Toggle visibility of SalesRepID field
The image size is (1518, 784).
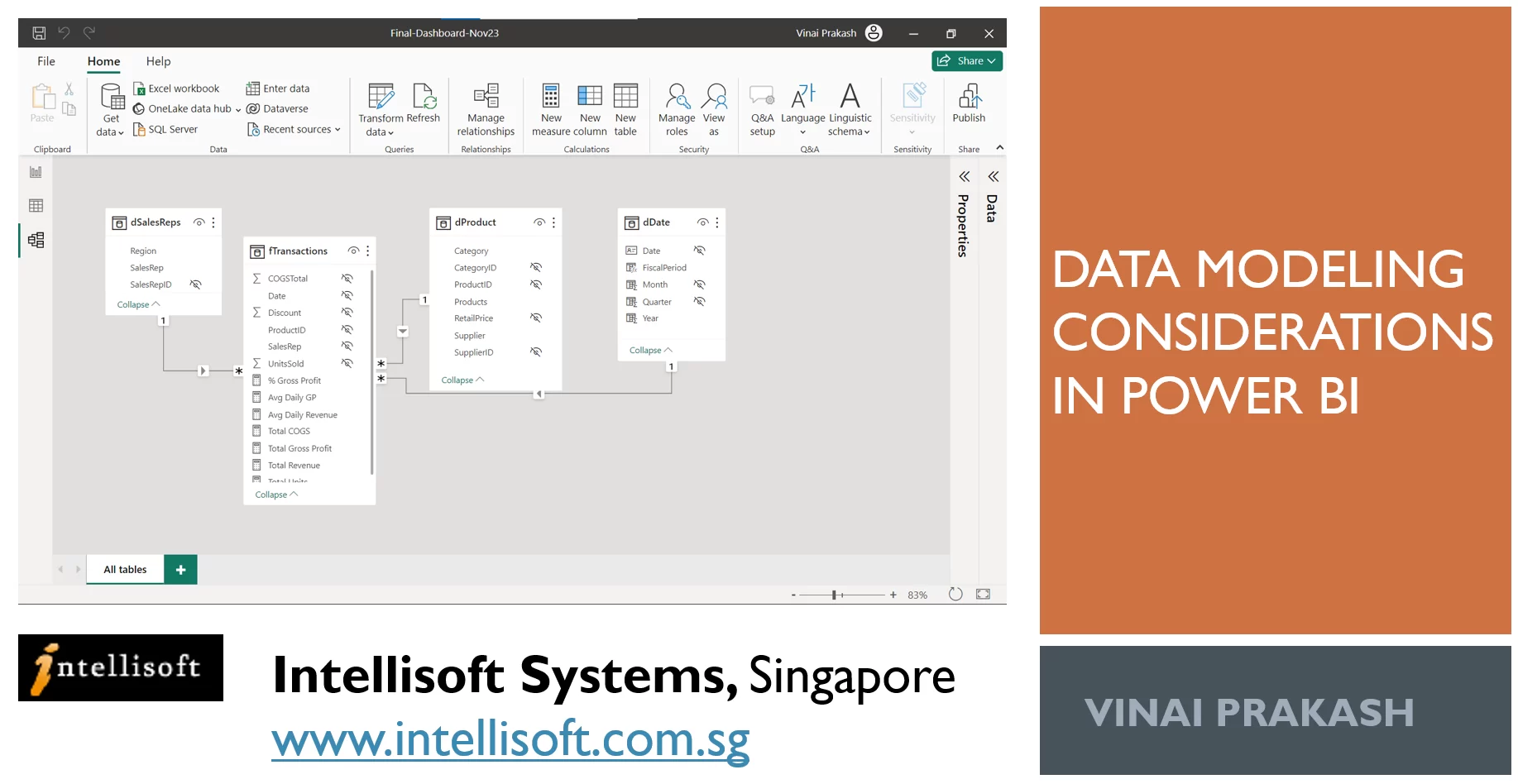196,284
